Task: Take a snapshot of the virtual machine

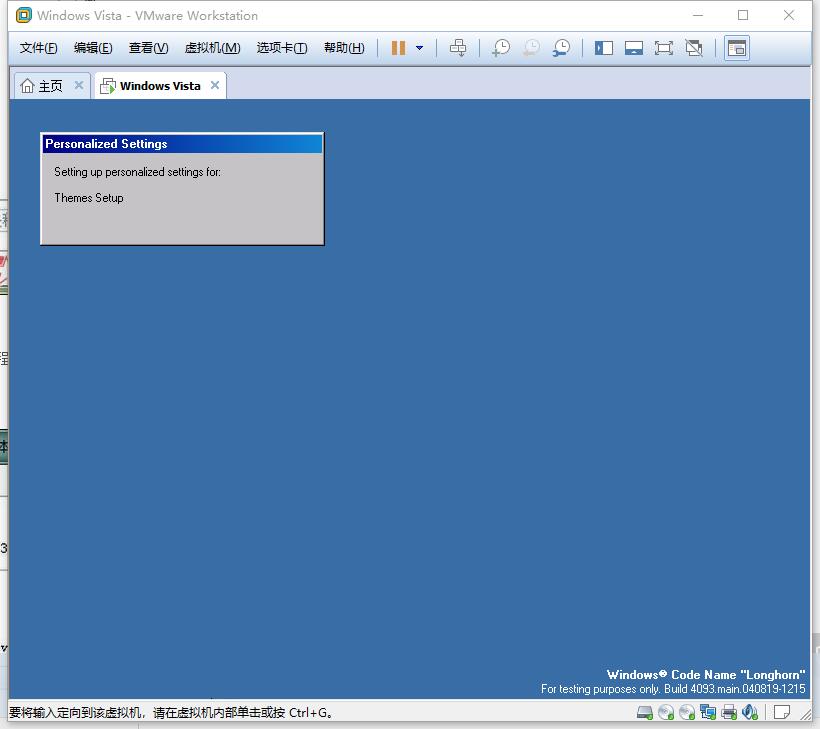Action: pyautogui.click(x=501, y=48)
